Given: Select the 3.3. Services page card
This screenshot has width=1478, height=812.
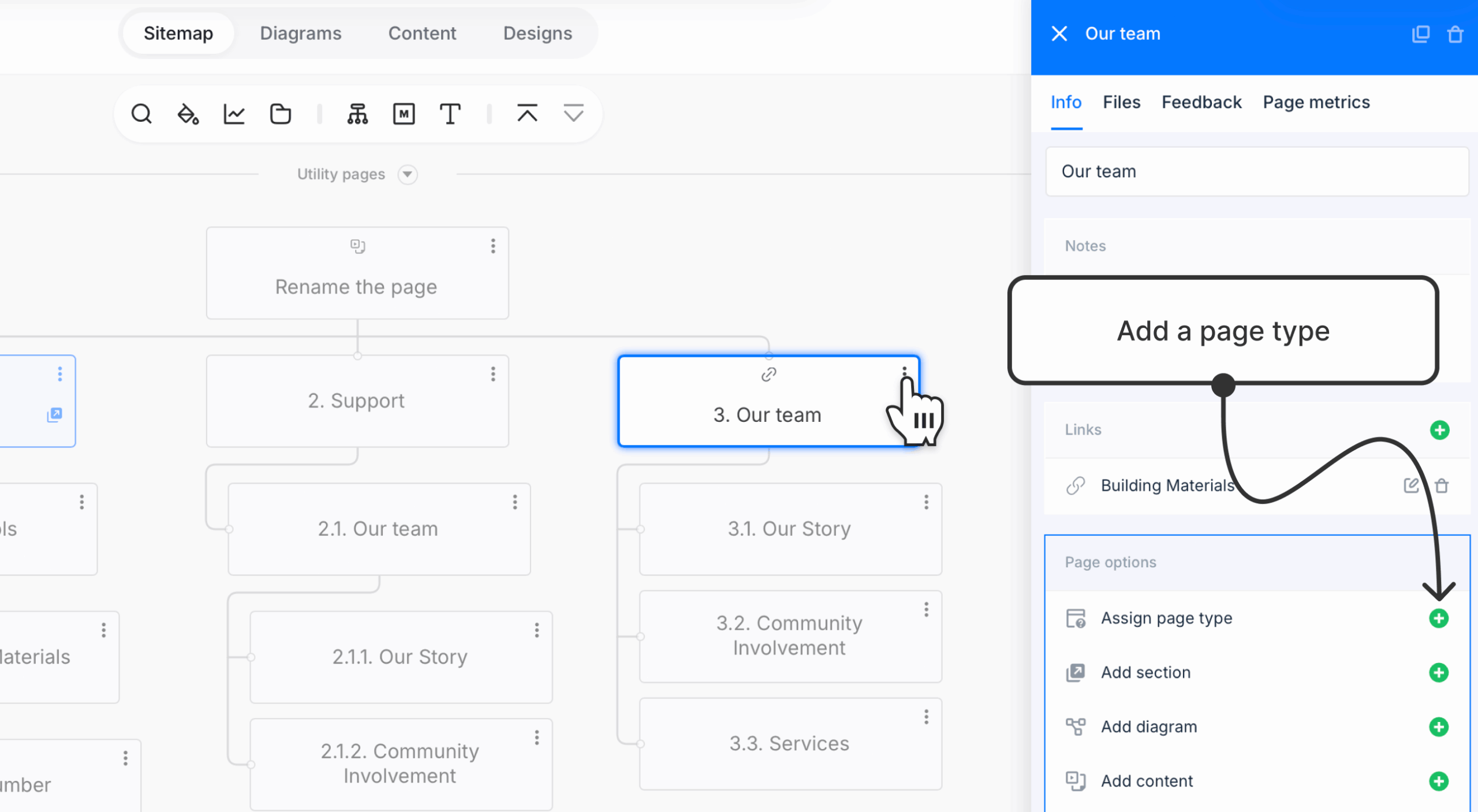Looking at the screenshot, I should point(790,743).
